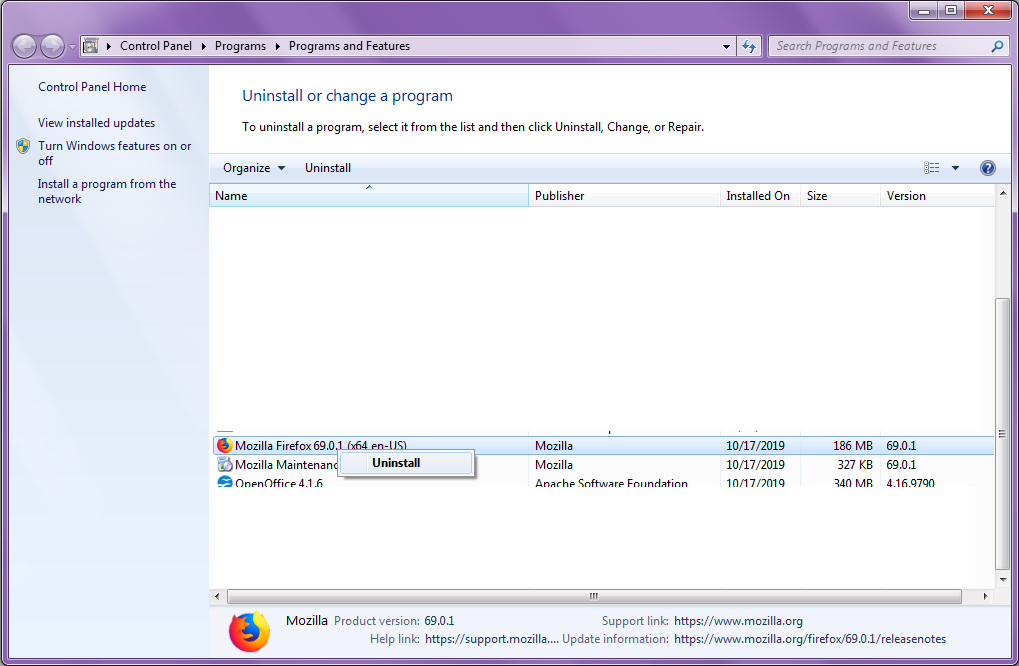This screenshot has width=1019, height=666.
Task: Click Apache Software Foundation publisher cell
Action: (611, 483)
